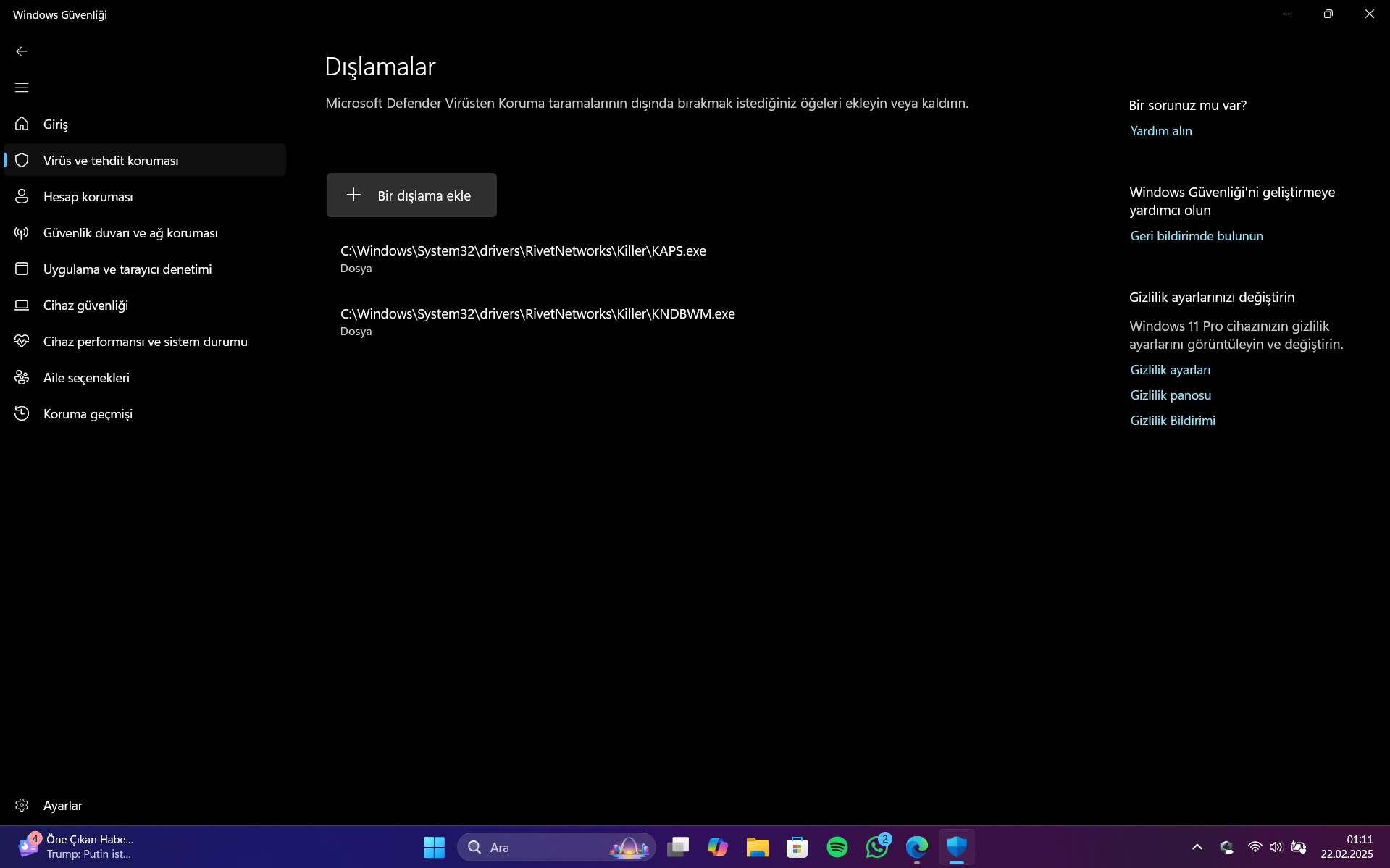Open Ayarlar at the bottom
The height and width of the screenshot is (868, 1390).
click(145, 805)
